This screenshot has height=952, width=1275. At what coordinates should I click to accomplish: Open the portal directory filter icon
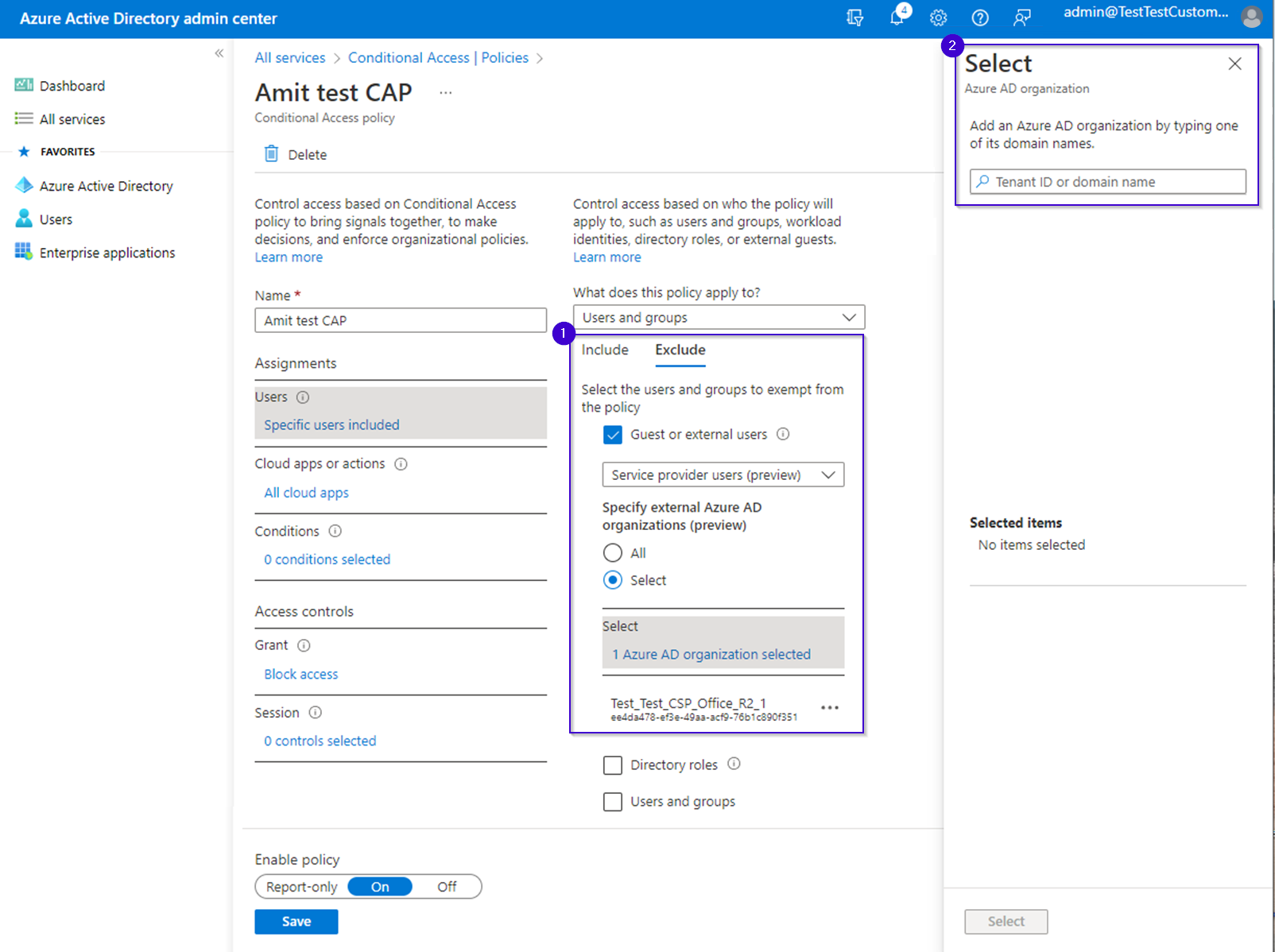[x=855, y=17]
